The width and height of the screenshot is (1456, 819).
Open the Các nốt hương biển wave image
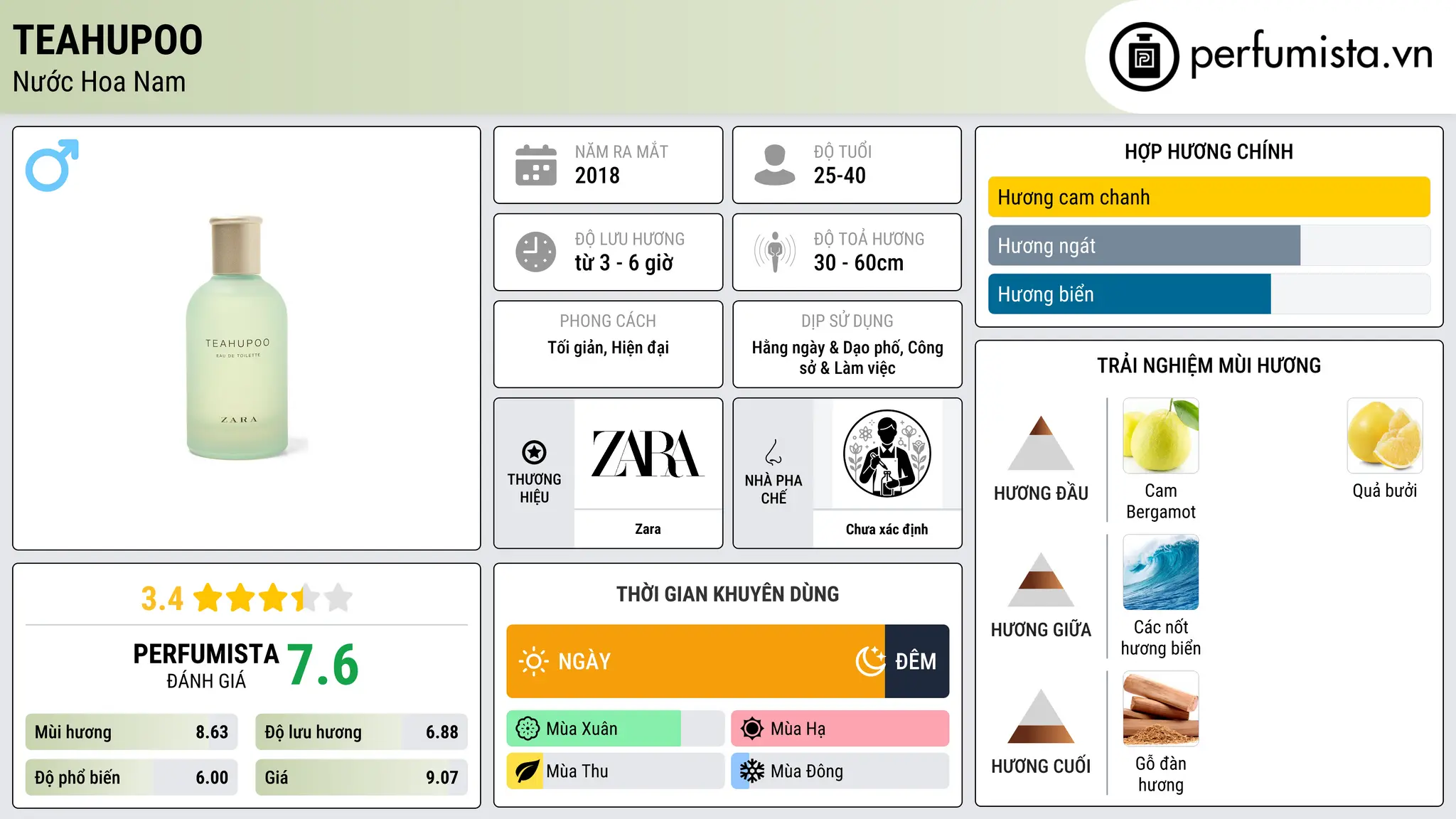[1161, 572]
